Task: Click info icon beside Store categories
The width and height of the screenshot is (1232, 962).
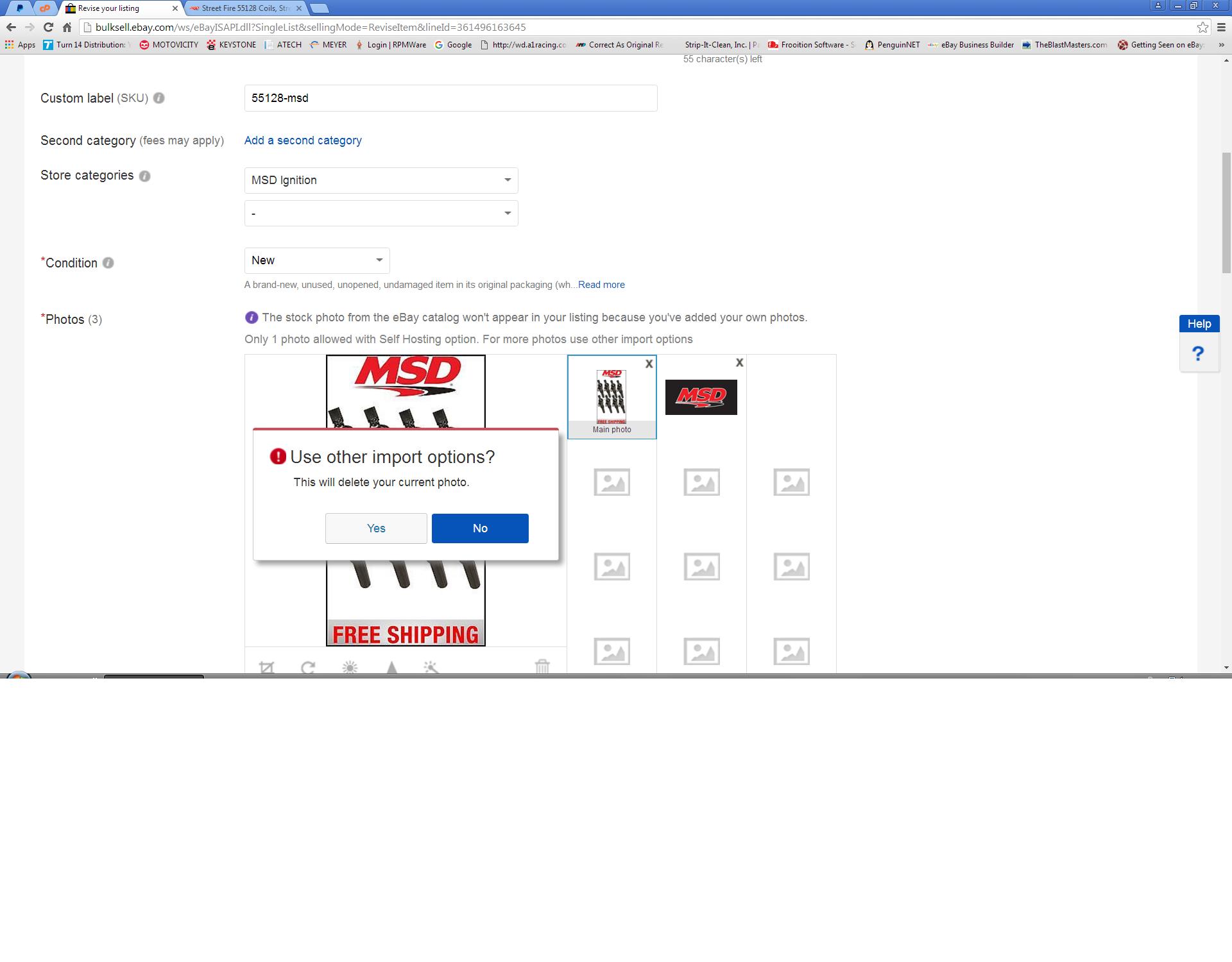Action: (144, 176)
